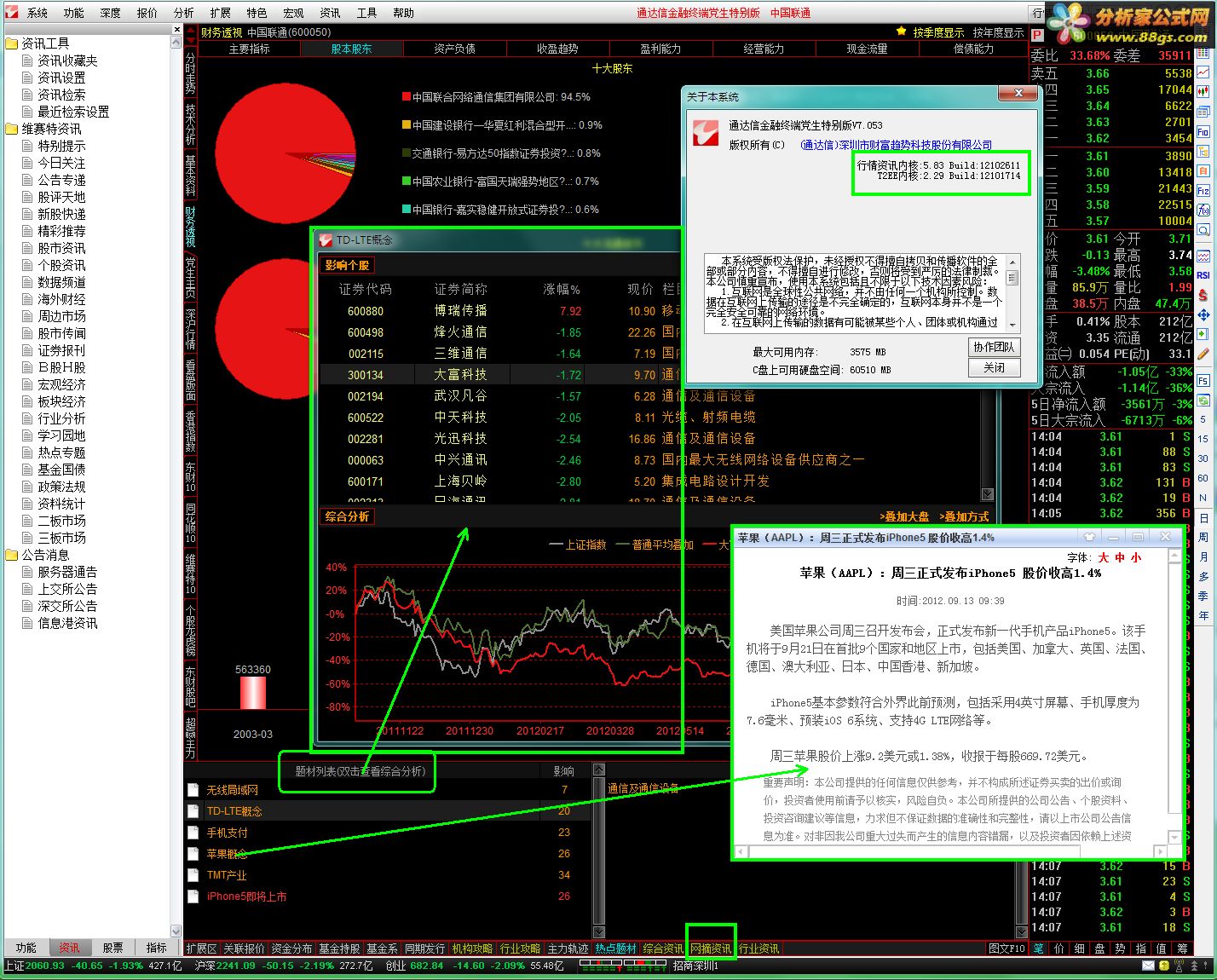
Task: Open the 系统 menu
Action: pyautogui.click(x=37, y=13)
